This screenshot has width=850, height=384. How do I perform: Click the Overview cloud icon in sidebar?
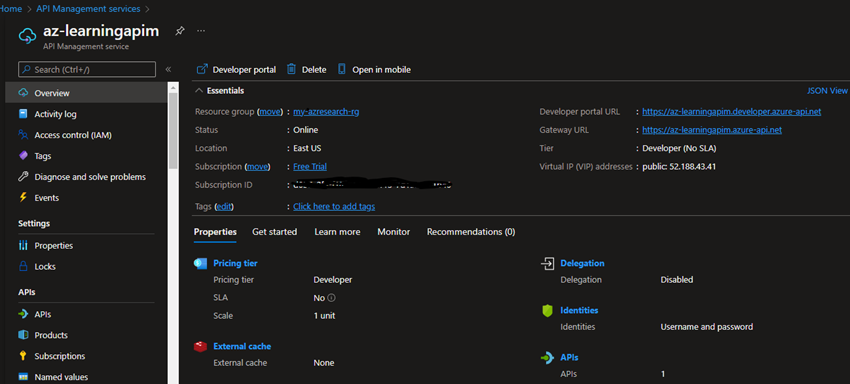tap(23, 93)
